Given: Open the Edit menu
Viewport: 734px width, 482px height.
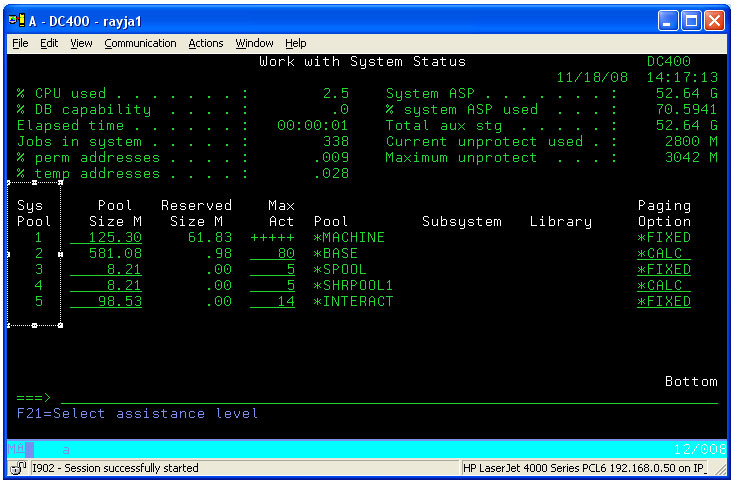Looking at the screenshot, I should [49, 44].
